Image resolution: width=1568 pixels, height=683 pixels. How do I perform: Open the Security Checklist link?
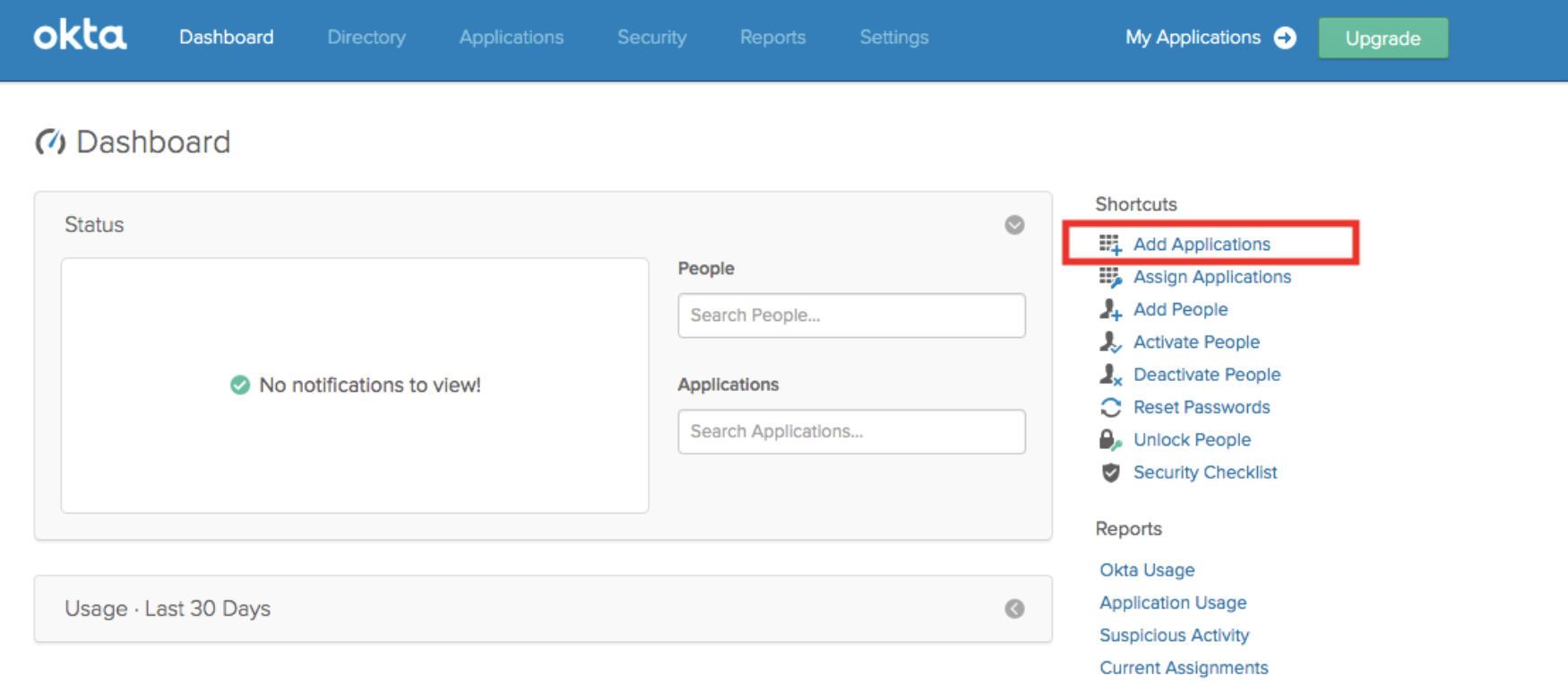[x=1205, y=472]
